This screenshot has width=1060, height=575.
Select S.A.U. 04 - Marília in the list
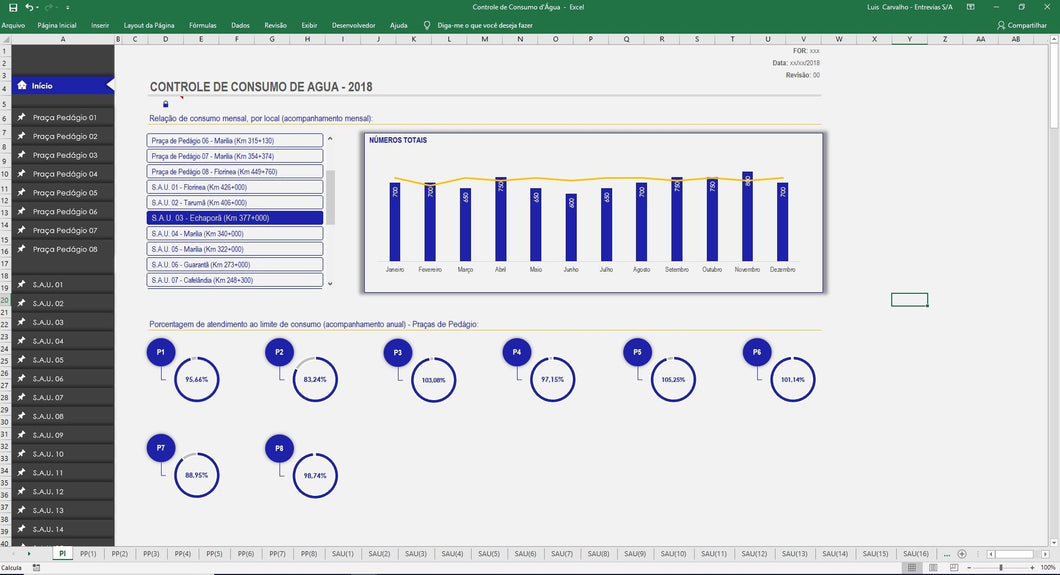(x=235, y=233)
